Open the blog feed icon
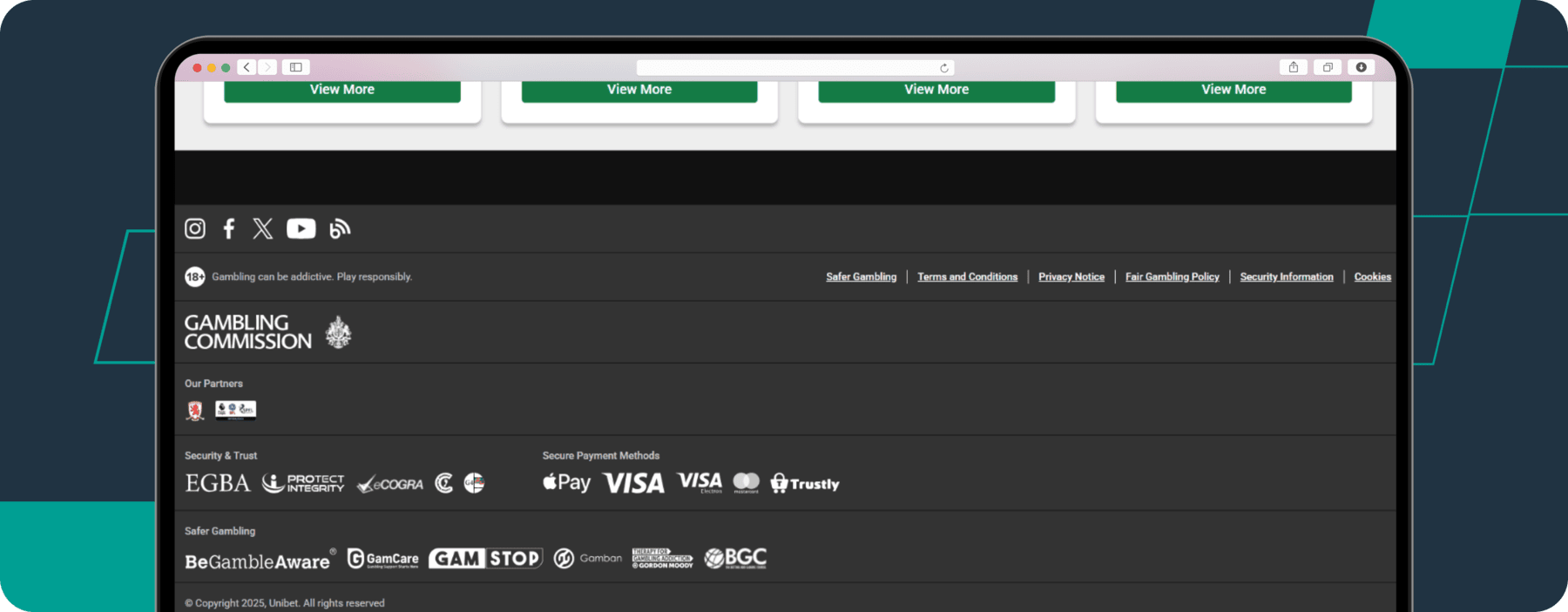Screen dimensions: 1568x612 pos(340,228)
